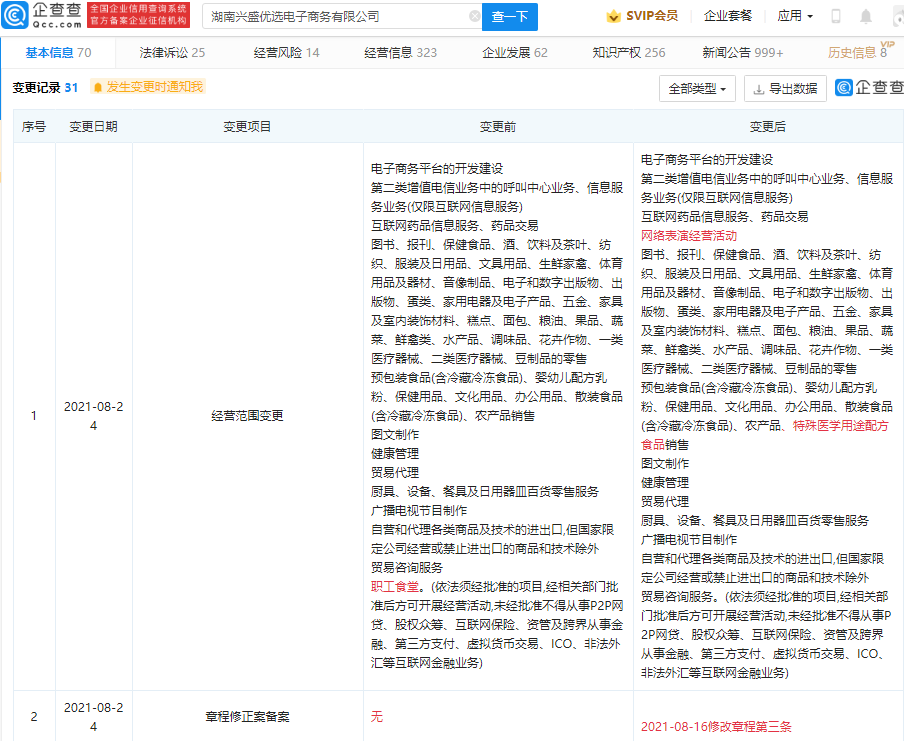Open the notification bell icon
Screen dimensions: 904x741
[x=866, y=16]
